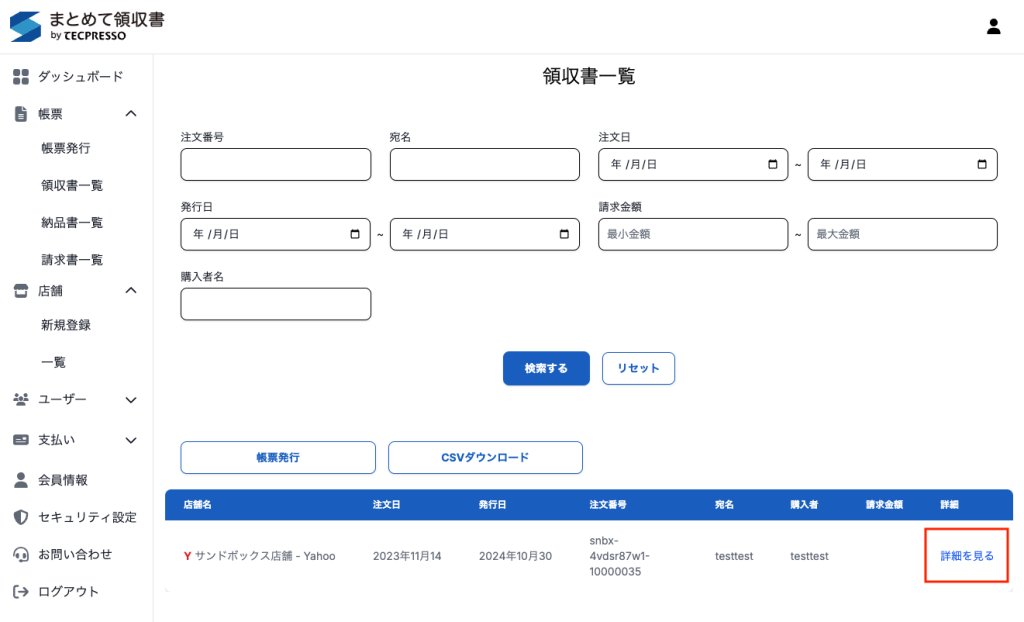Viewport: 1024px width, 622px height.
Task: Click the お問い合わせ headset icon
Action: pyautogui.click(x=21, y=554)
